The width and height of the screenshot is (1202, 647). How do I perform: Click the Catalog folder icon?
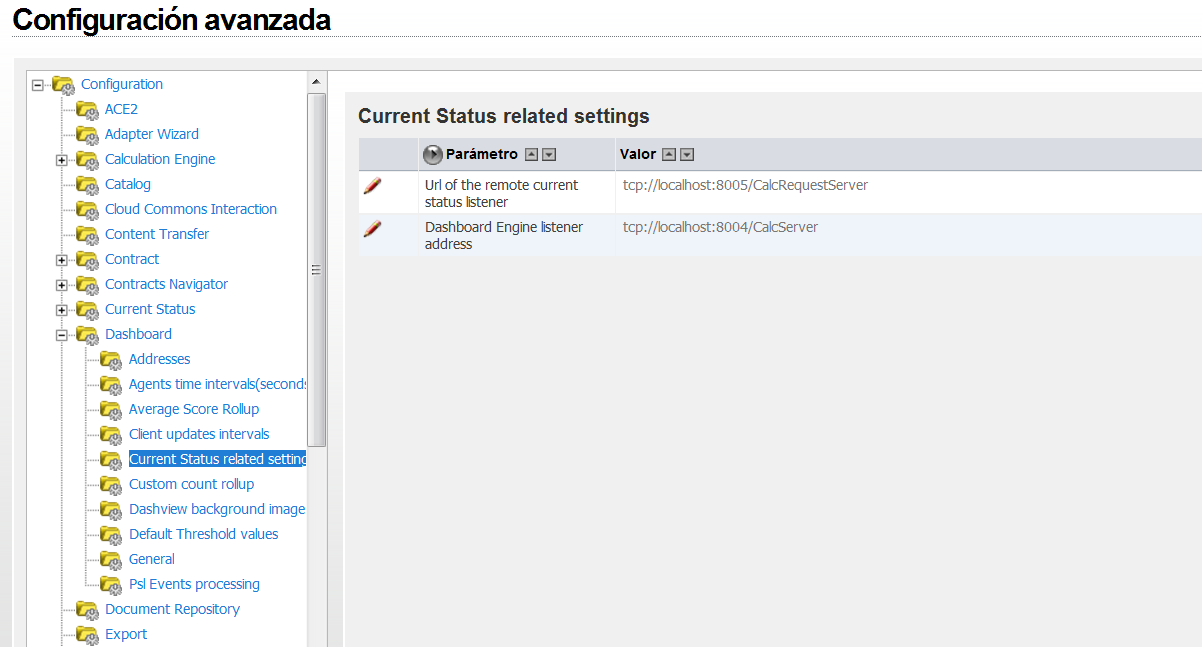tap(87, 185)
